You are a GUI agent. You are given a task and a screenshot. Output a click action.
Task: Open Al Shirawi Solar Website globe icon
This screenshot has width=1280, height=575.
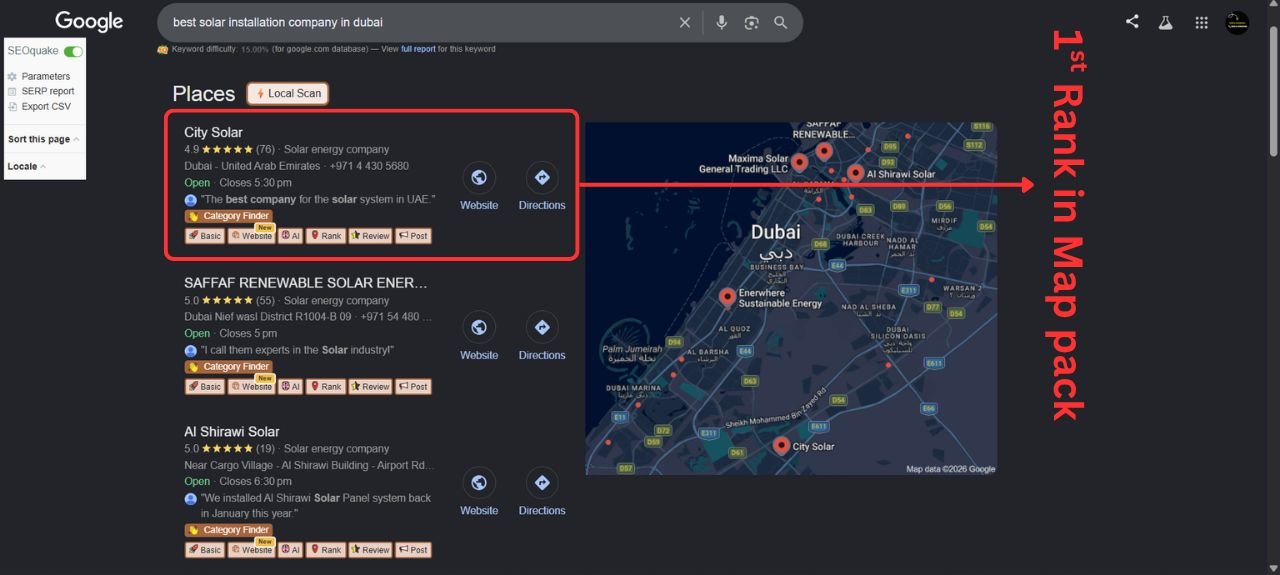point(479,483)
